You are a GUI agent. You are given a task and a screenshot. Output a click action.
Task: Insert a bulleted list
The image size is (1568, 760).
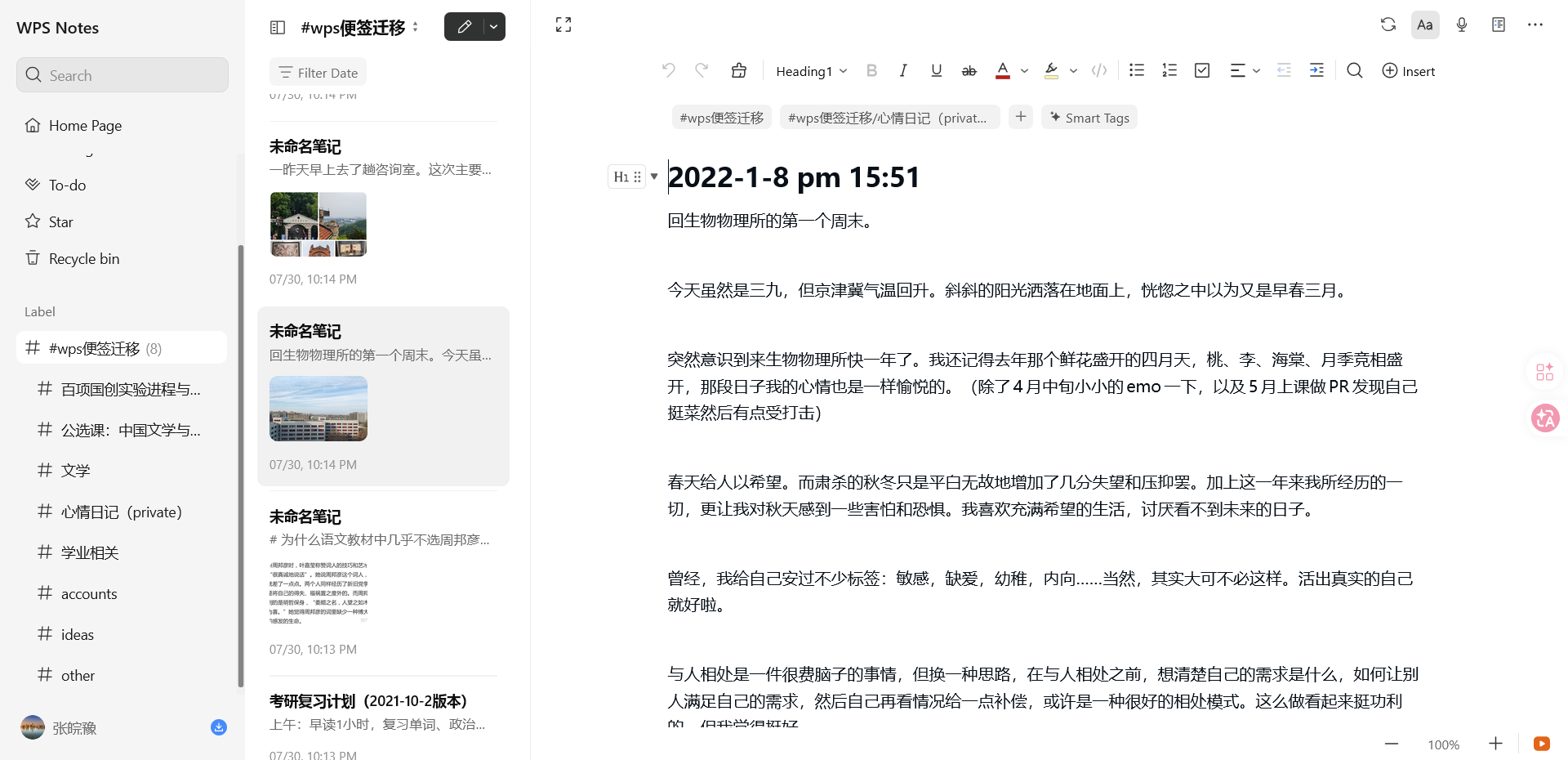click(1136, 70)
